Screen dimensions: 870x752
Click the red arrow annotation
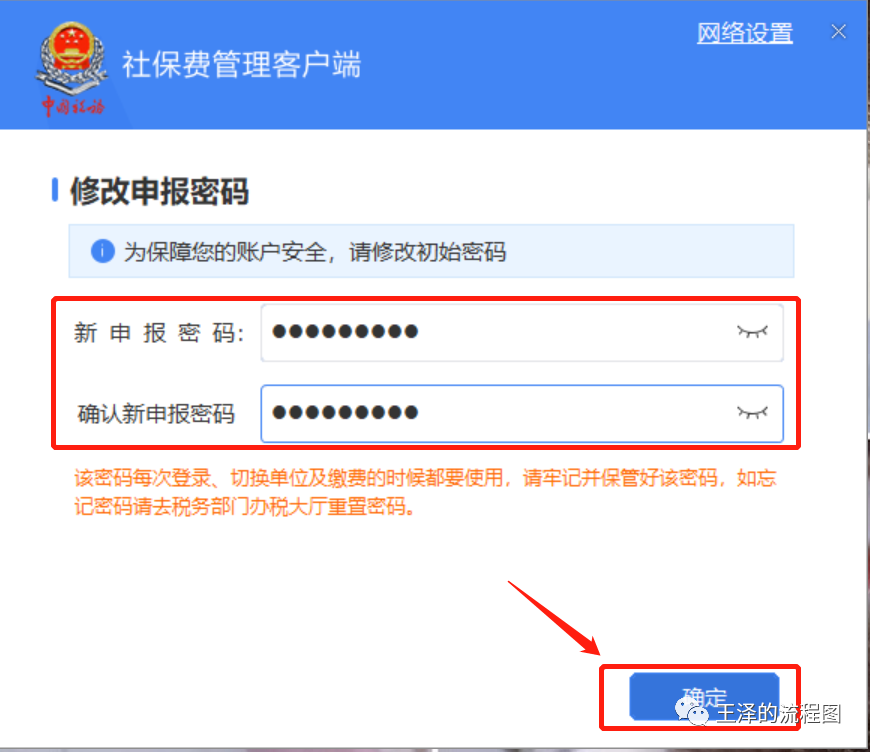(554, 618)
